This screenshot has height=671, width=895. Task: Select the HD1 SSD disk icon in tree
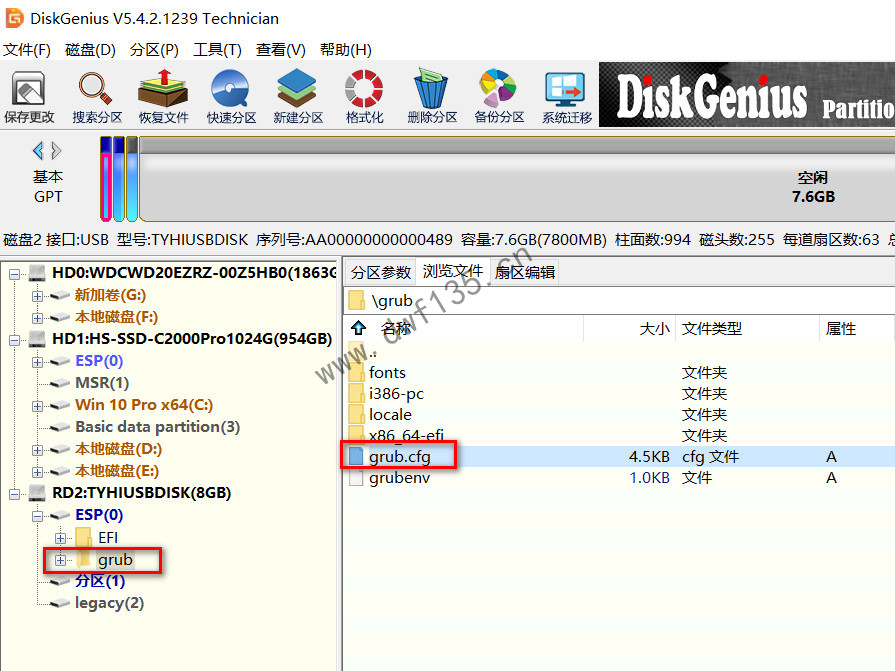pos(37,339)
